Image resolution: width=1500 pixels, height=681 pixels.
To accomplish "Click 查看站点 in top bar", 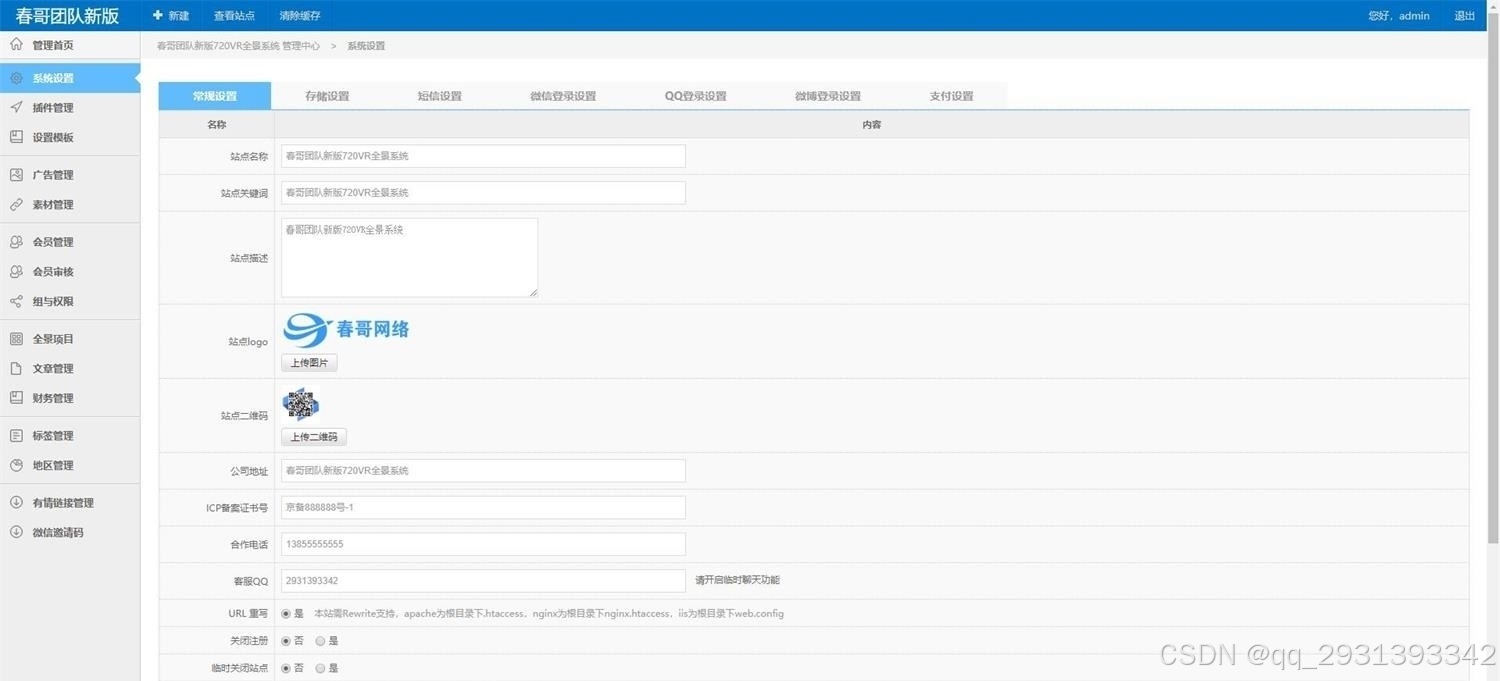I will [x=234, y=16].
